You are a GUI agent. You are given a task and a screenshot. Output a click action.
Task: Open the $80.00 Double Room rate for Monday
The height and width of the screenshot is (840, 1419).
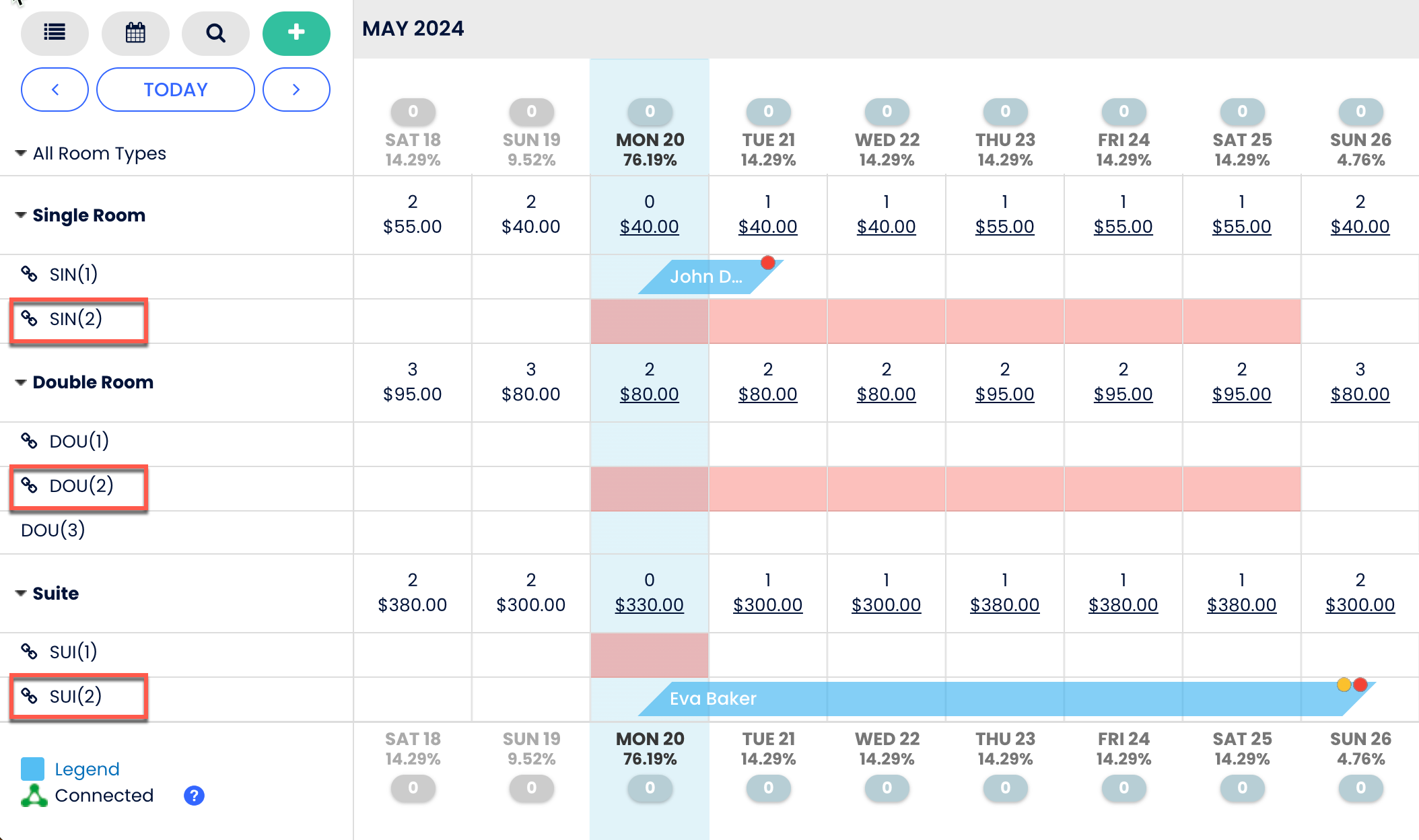pos(649,395)
